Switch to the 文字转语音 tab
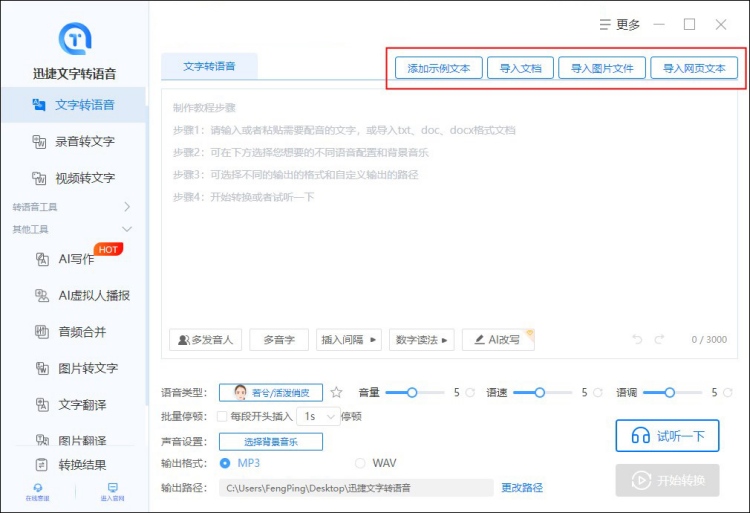The width and height of the screenshot is (750, 513). tap(210, 66)
